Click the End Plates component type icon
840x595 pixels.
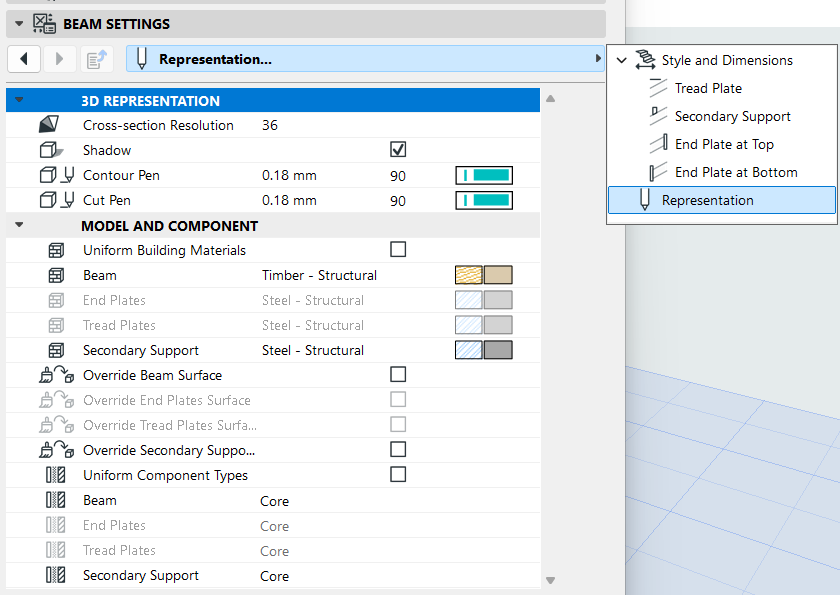pyautogui.click(x=56, y=525)
